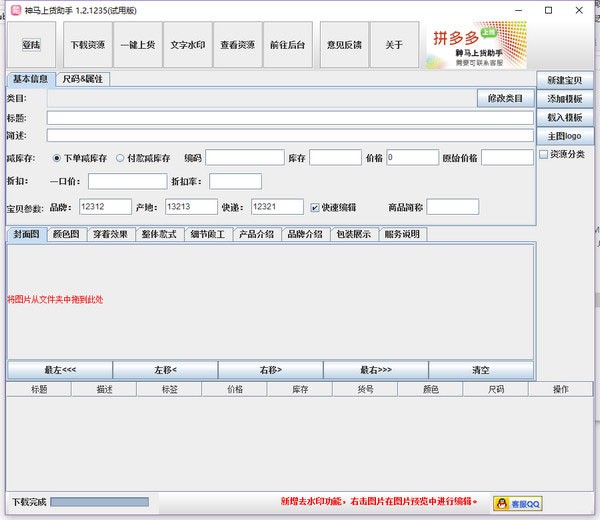This screenshot has width=600, height=520.
Task: Click the 库存 stock input field
Action: pos(335,158)
